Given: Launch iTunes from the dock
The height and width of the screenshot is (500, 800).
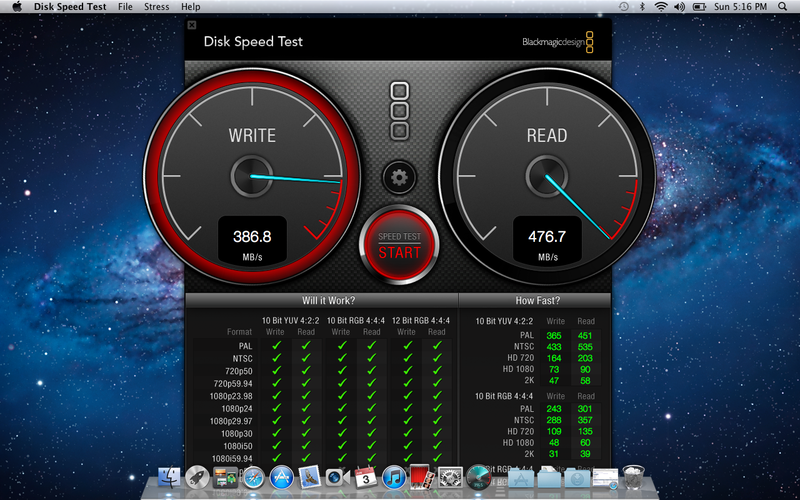Looking at the screenshot, I should pos(393,478).
